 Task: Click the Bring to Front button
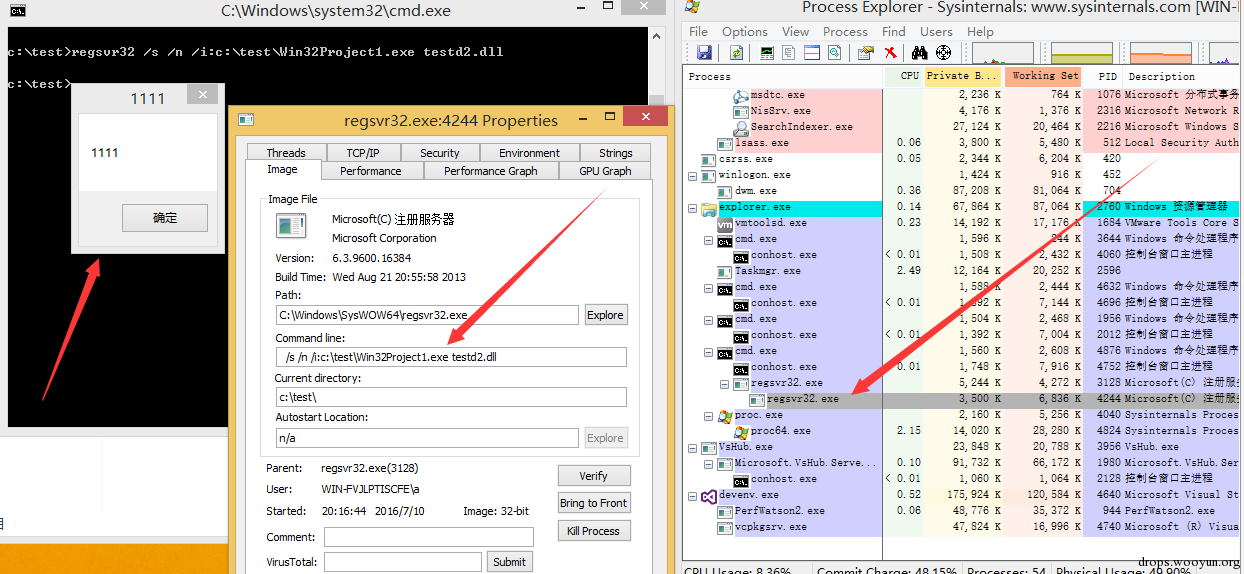point(594,503)
